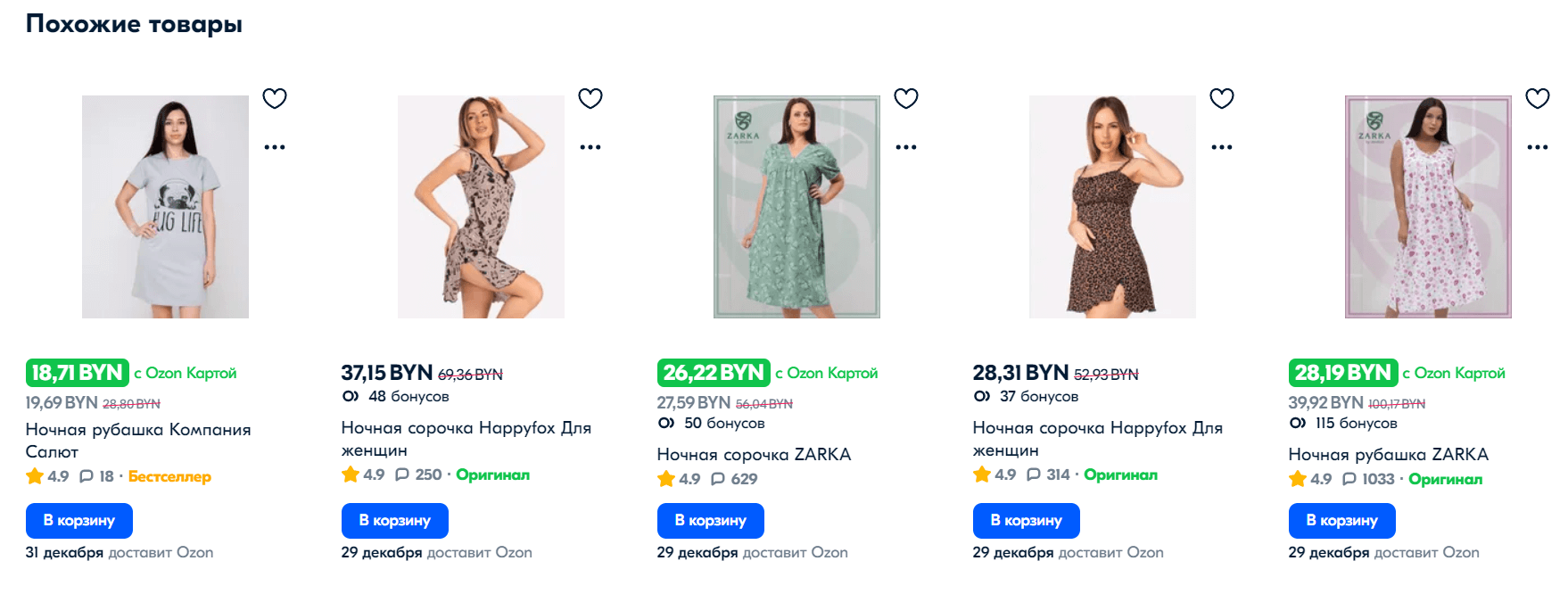Open the 250 reviews comment icon for Happyfox
This screenshot has height=594, width=1568.
click(x=402, y=474)
